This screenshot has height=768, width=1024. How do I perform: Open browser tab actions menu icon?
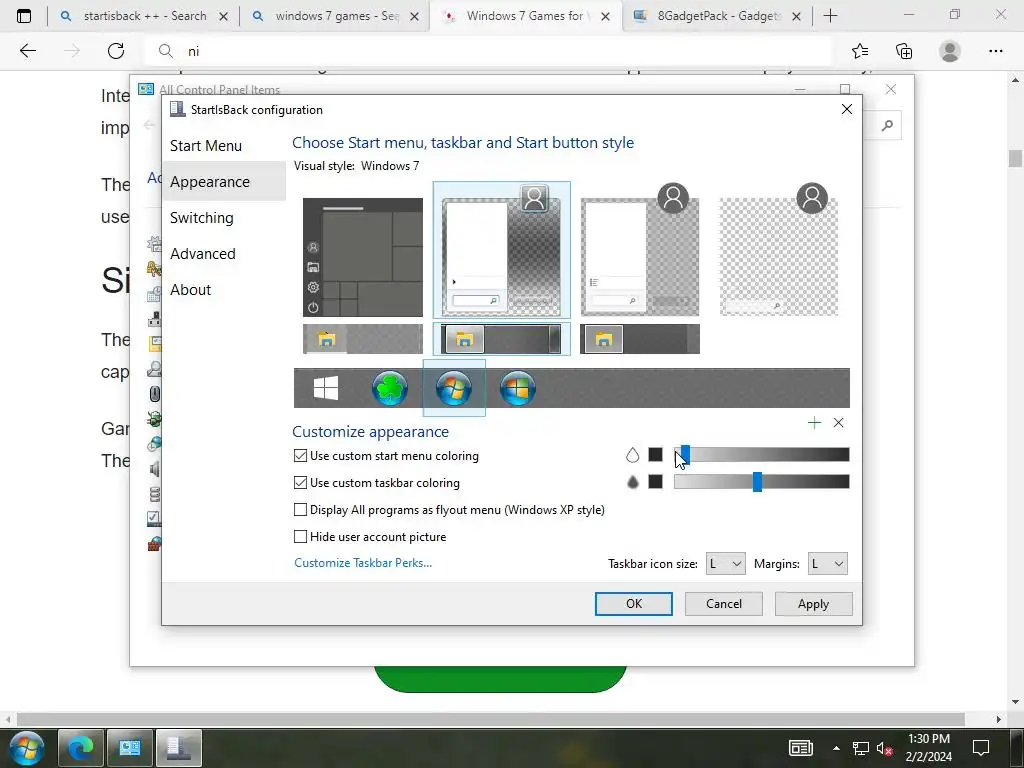(24, 16)
